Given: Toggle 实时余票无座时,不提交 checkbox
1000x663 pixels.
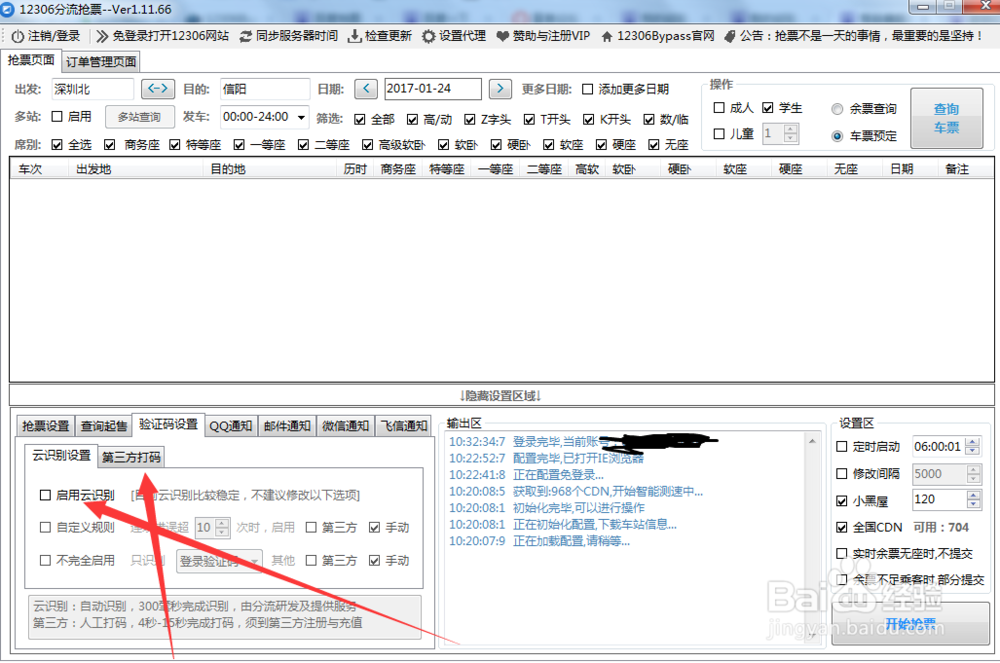Looking at the screenshot, I should pos(842,553).
